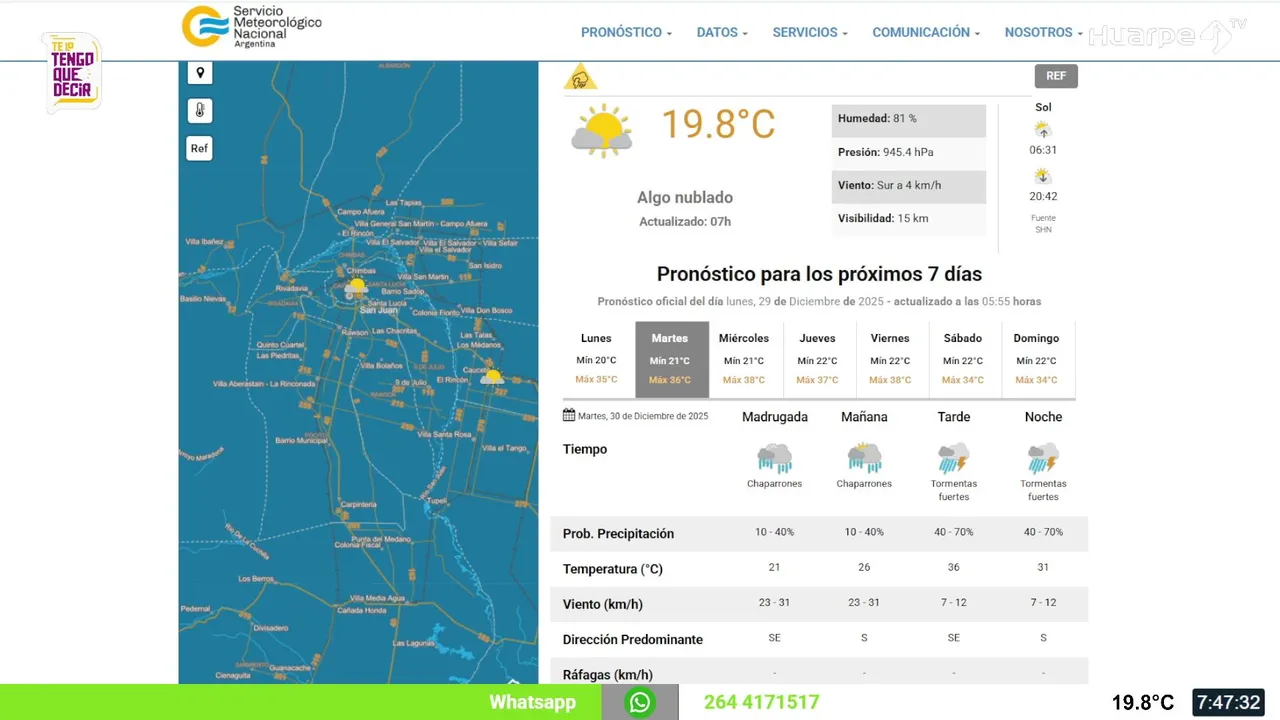Click the Prob. Precipitación row label
The width and height of the screenshot is (1280, 720).
618,534
